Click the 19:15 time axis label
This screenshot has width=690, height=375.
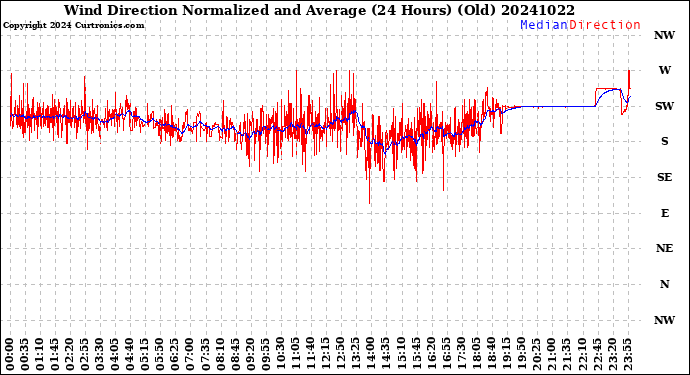(x=506, y=354)
